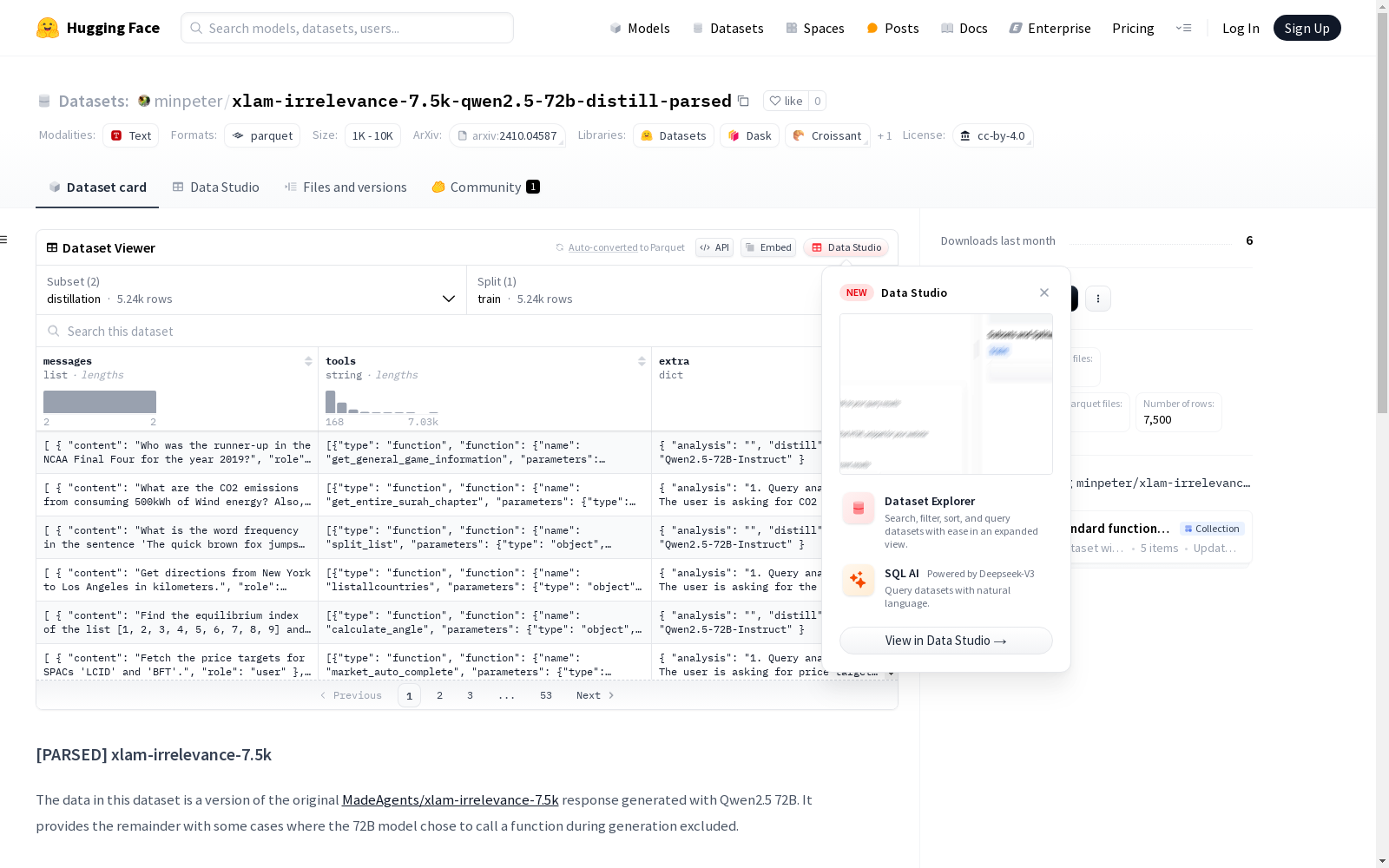1389x868 pixels.
Task: Sort the messages column
Action: pos(308,361)
